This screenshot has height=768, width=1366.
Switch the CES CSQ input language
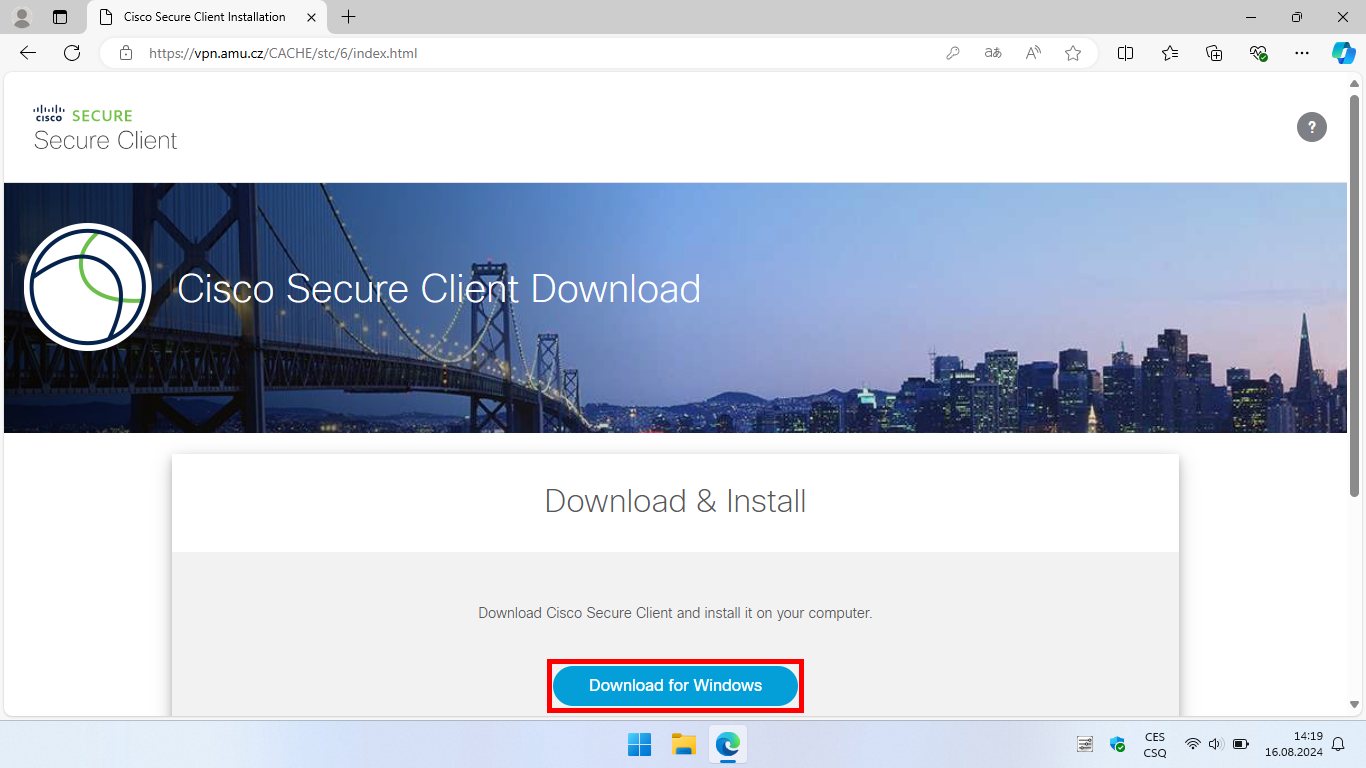click(x=1155, y=745)
